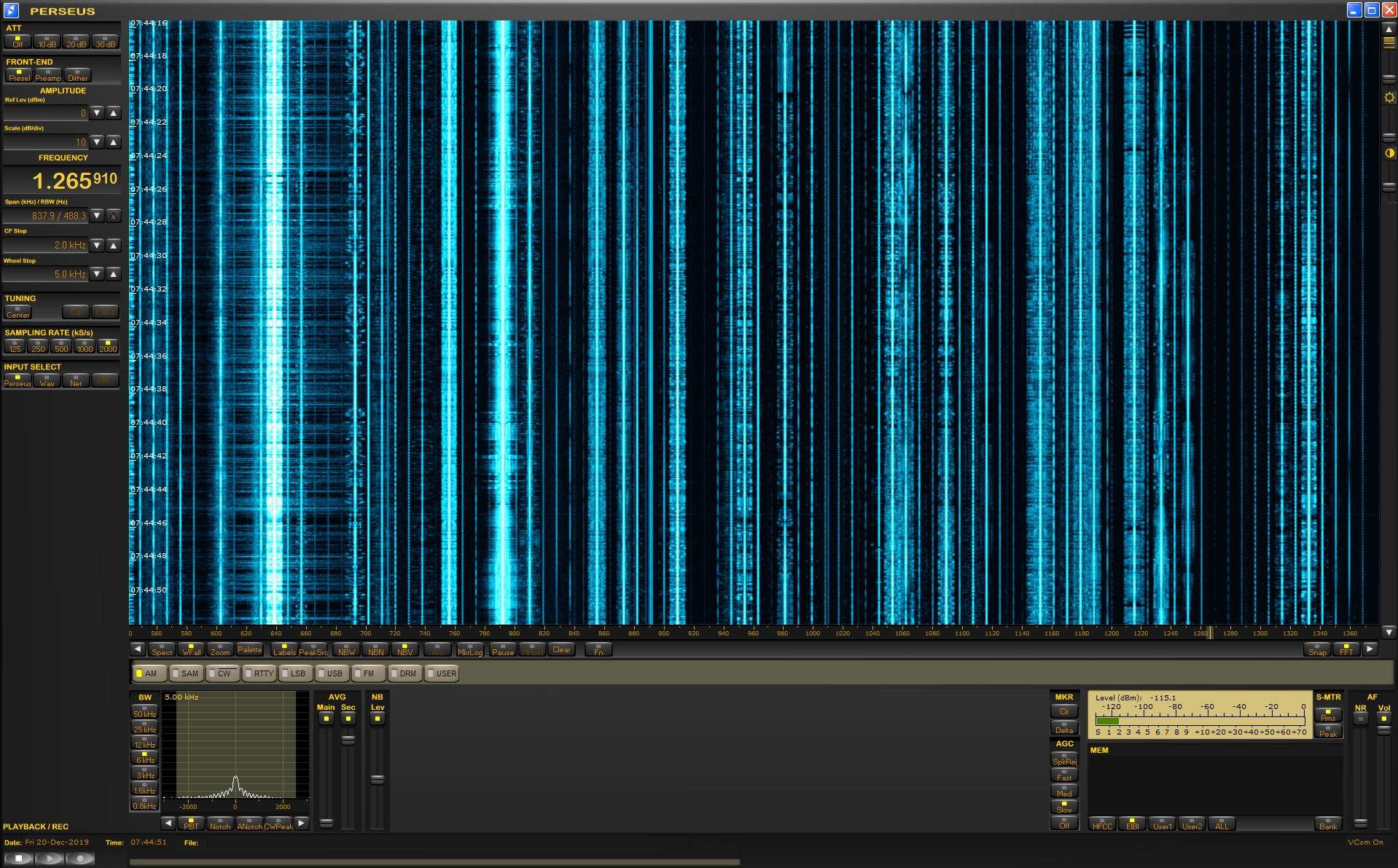Viewport: 1398px width, 868px height.
Task: Lower the CF Step with down arrow
Action: (97, 246)
